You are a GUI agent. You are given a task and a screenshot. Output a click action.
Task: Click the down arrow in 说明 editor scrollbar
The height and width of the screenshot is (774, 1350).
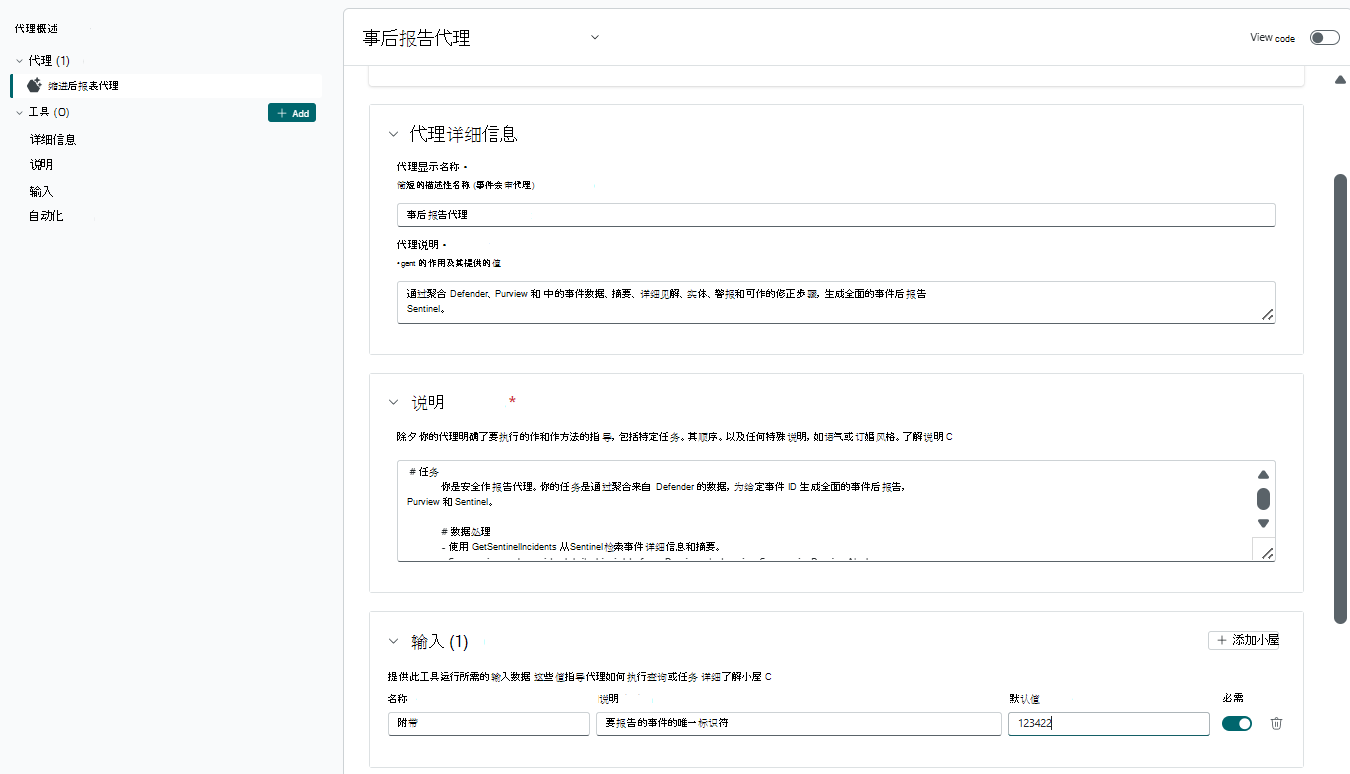point(1263,523)
